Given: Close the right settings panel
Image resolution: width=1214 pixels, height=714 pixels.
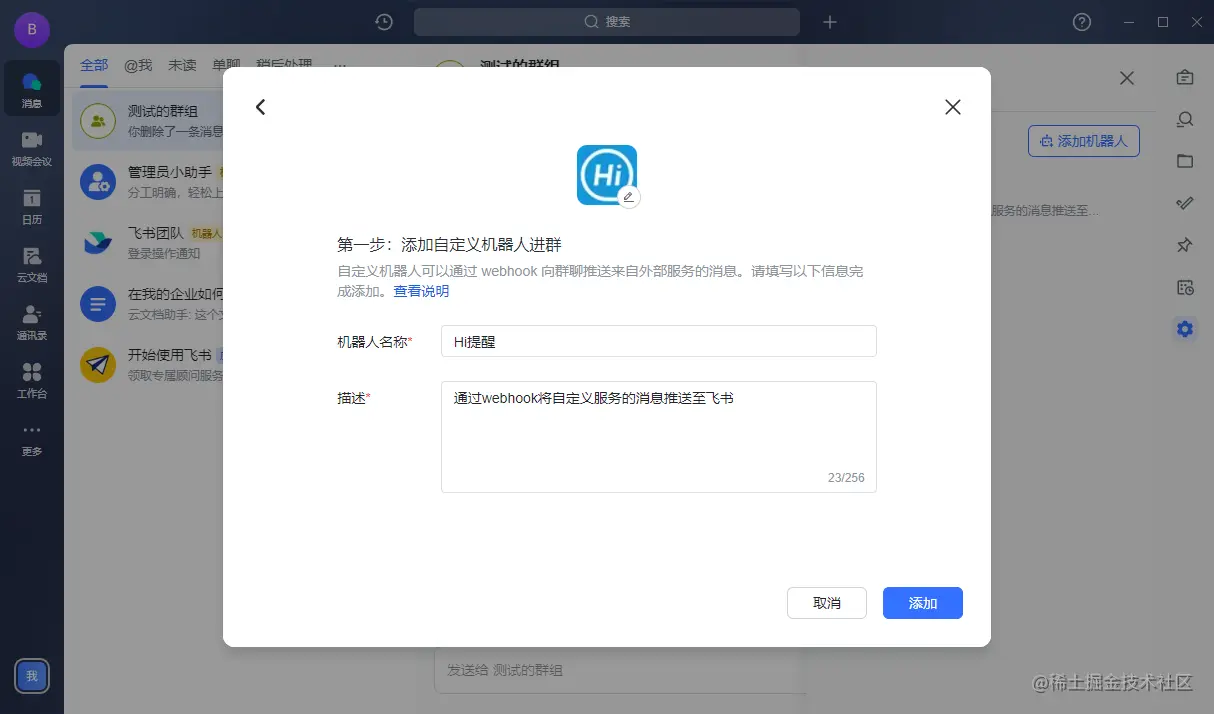Looking at the screenshot, I should click(x=1127, y=78).
